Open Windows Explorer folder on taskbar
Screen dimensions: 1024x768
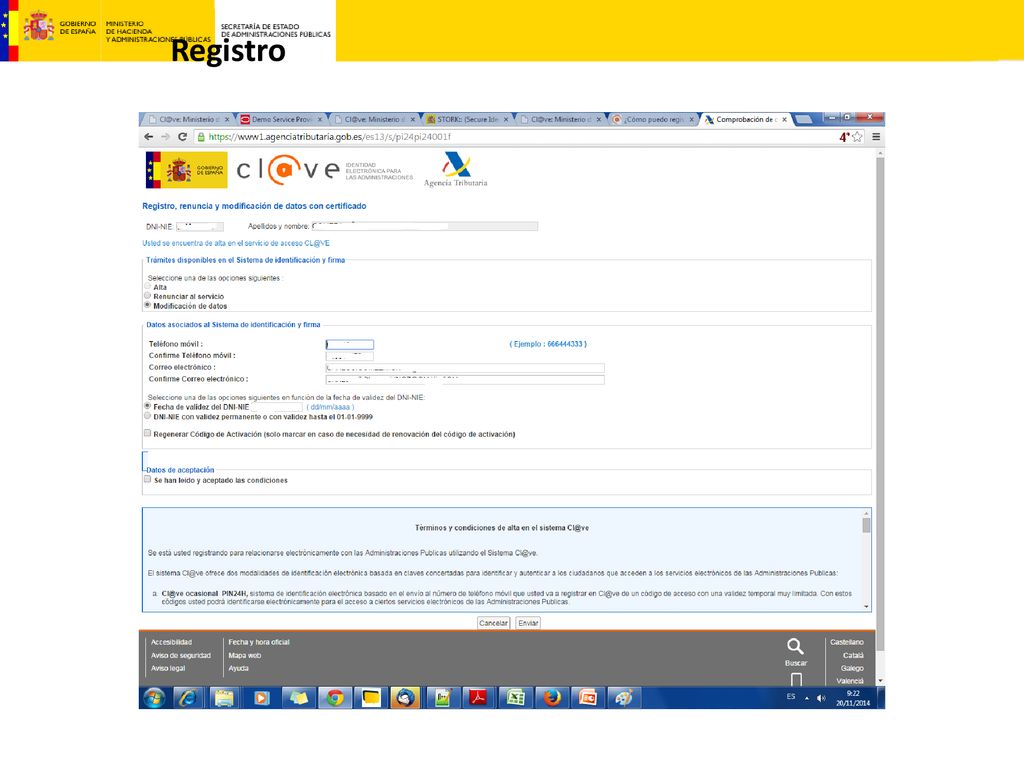(x=223, y=698)
